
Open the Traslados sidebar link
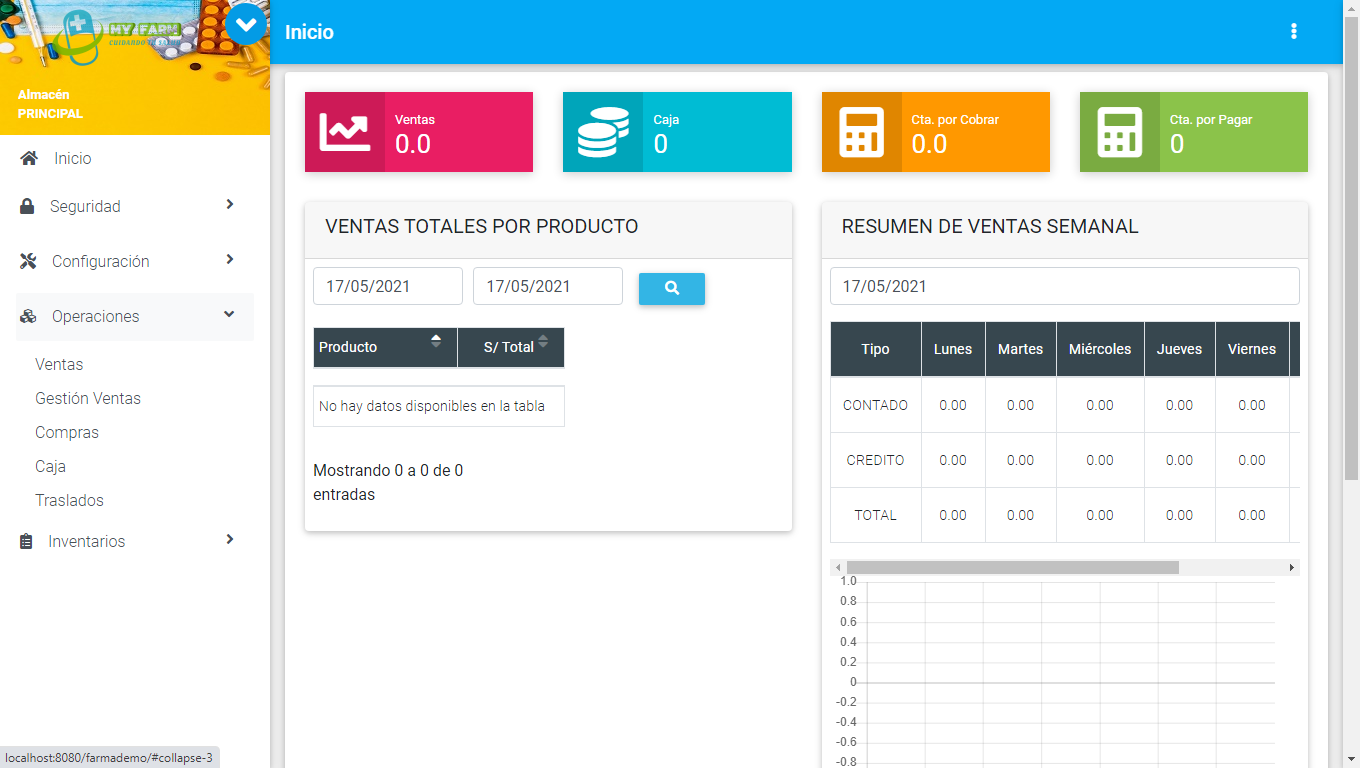point(69,500)
